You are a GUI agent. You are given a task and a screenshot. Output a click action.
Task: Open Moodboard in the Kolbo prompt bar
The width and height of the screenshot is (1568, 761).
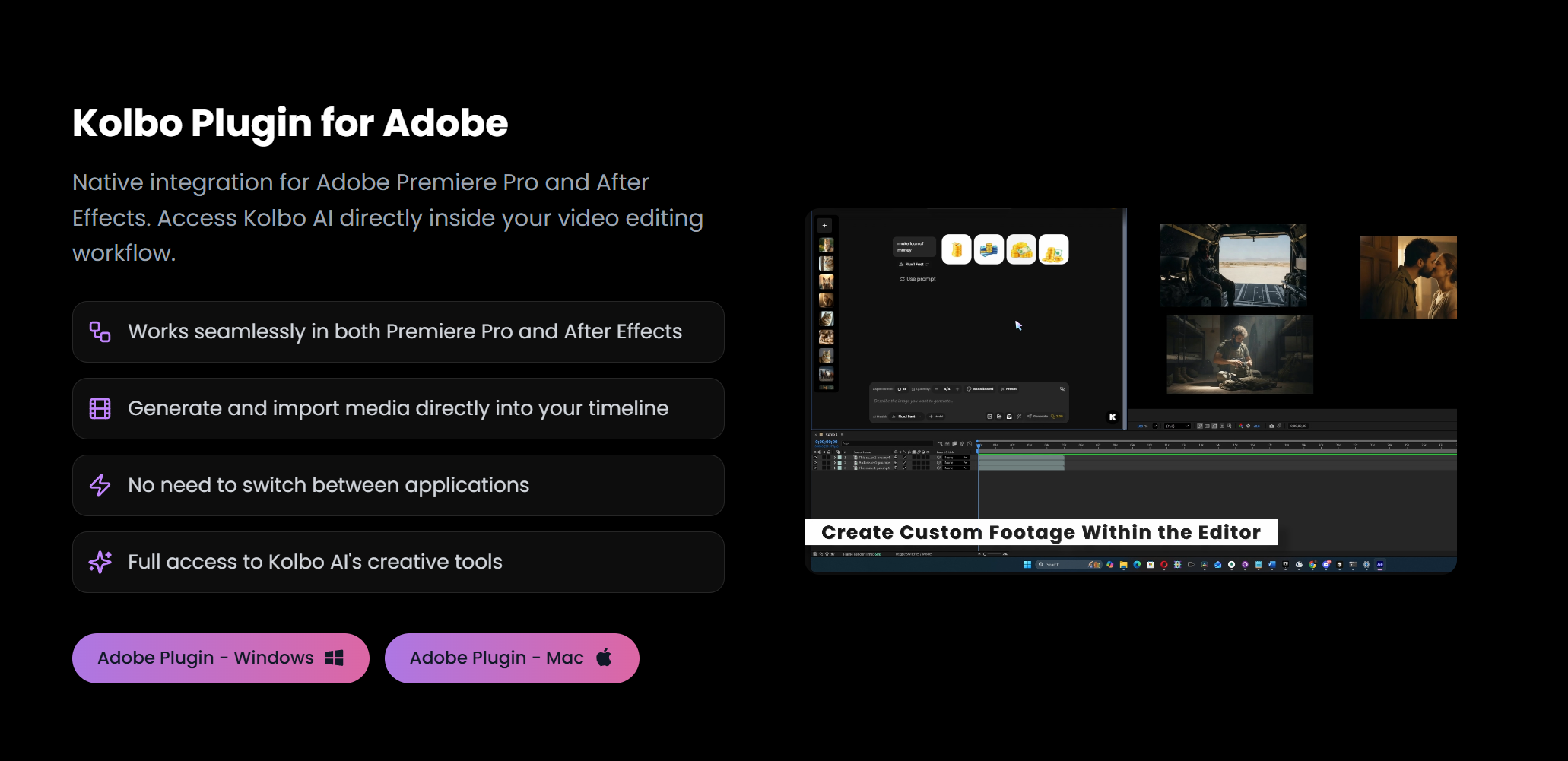[980, 389]
